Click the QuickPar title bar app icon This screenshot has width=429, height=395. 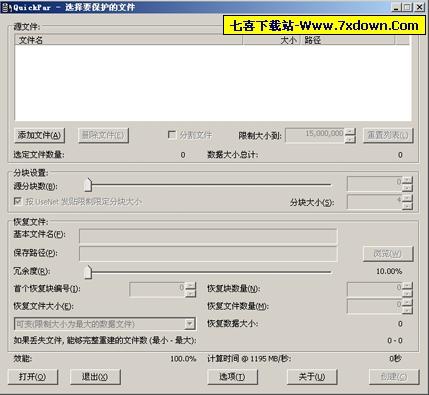point(6,7)
